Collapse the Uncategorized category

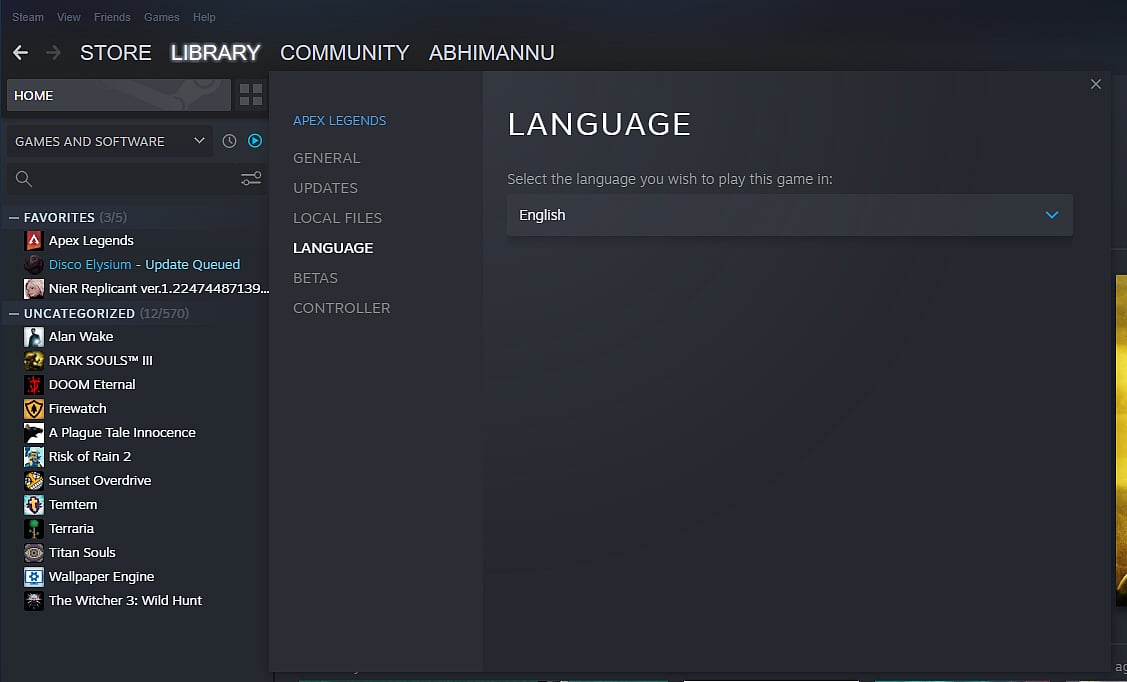coord(14,313)
